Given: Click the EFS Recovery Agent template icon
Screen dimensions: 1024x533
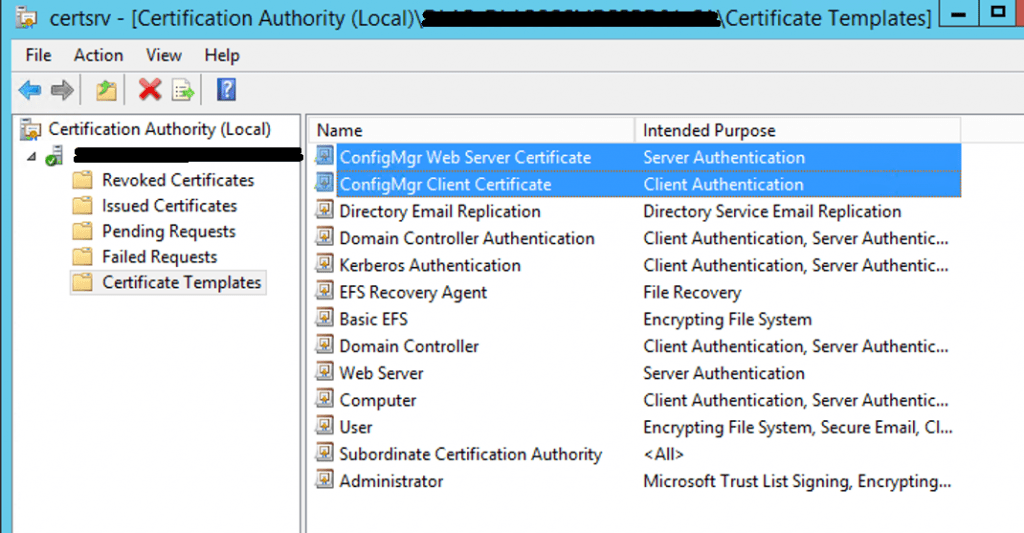Looking at the screenshot, I should click(x=325, y=290).
